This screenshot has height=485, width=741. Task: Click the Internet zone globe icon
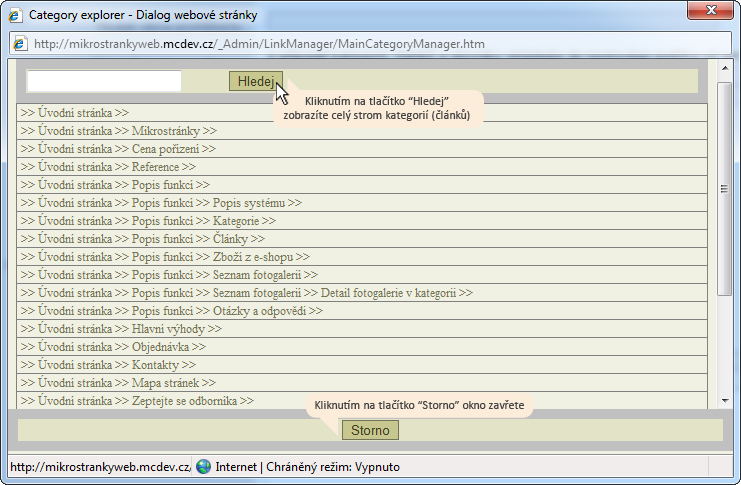(203, 467)
